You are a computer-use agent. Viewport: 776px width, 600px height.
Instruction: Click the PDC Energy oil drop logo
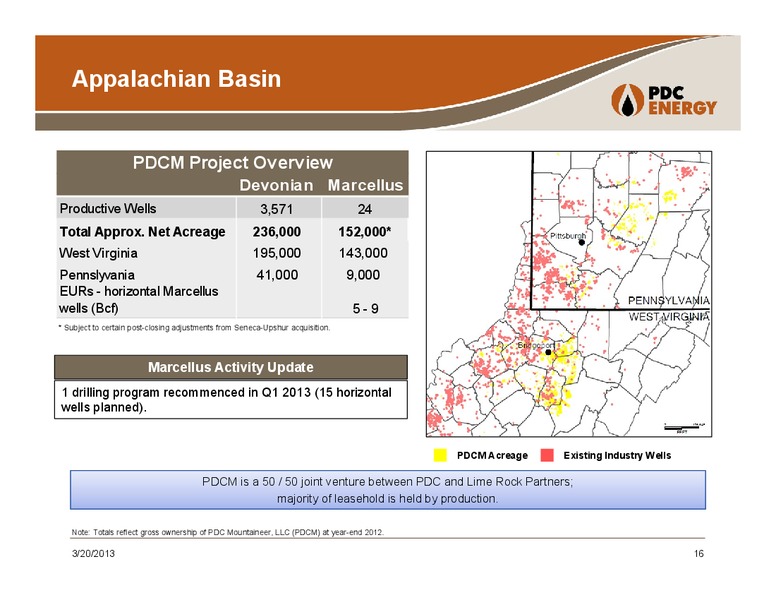(627, 100)
